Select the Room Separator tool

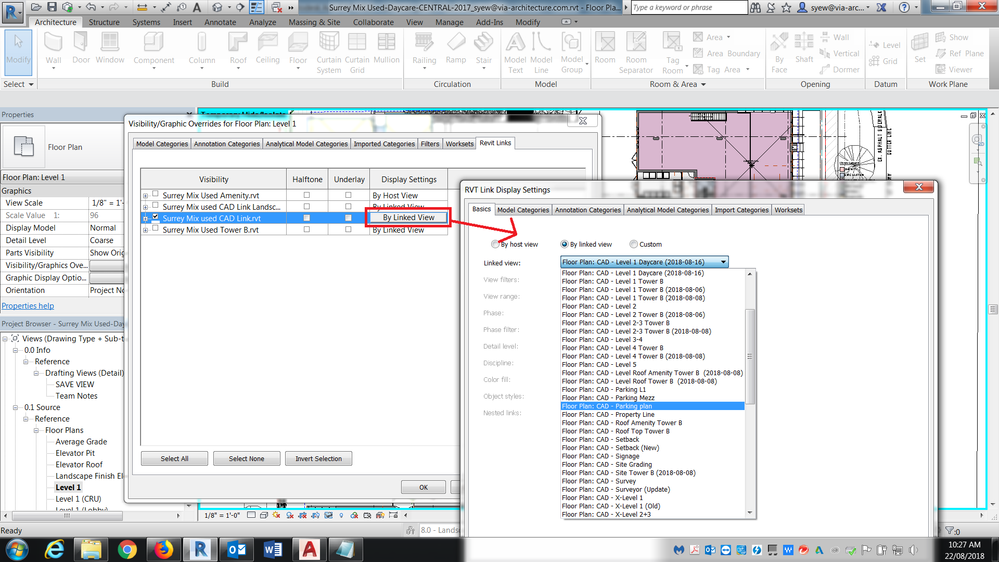(636, 52)
